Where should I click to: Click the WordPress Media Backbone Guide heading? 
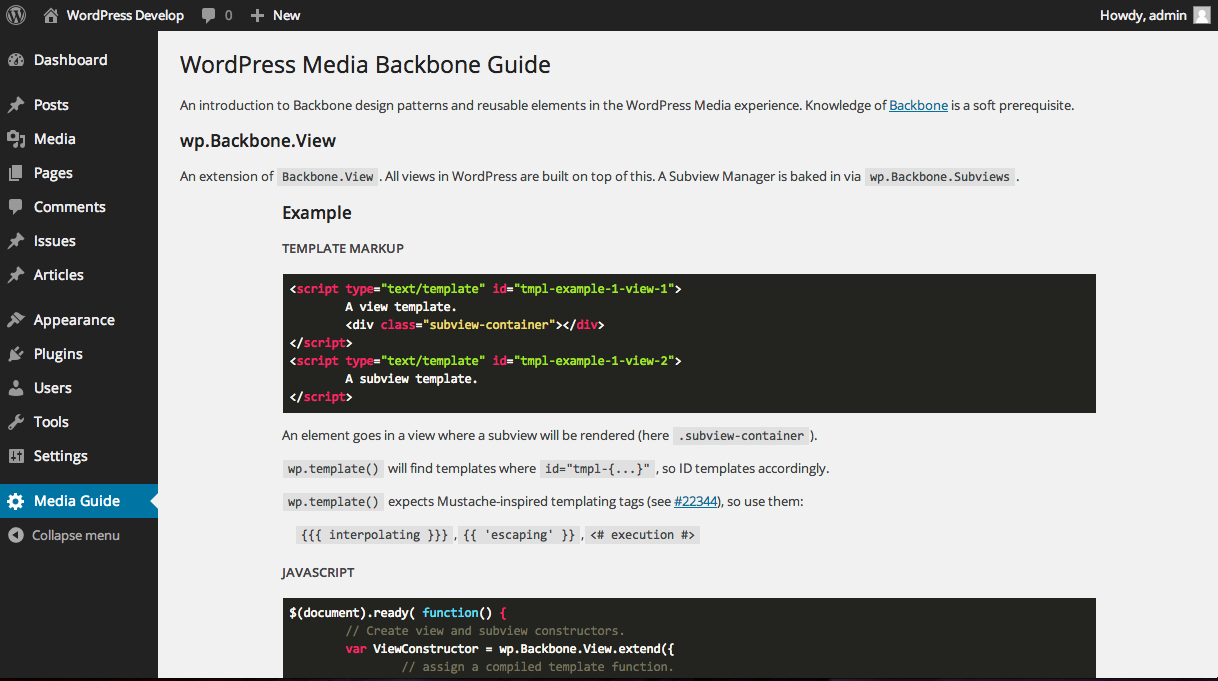[365, 65]
